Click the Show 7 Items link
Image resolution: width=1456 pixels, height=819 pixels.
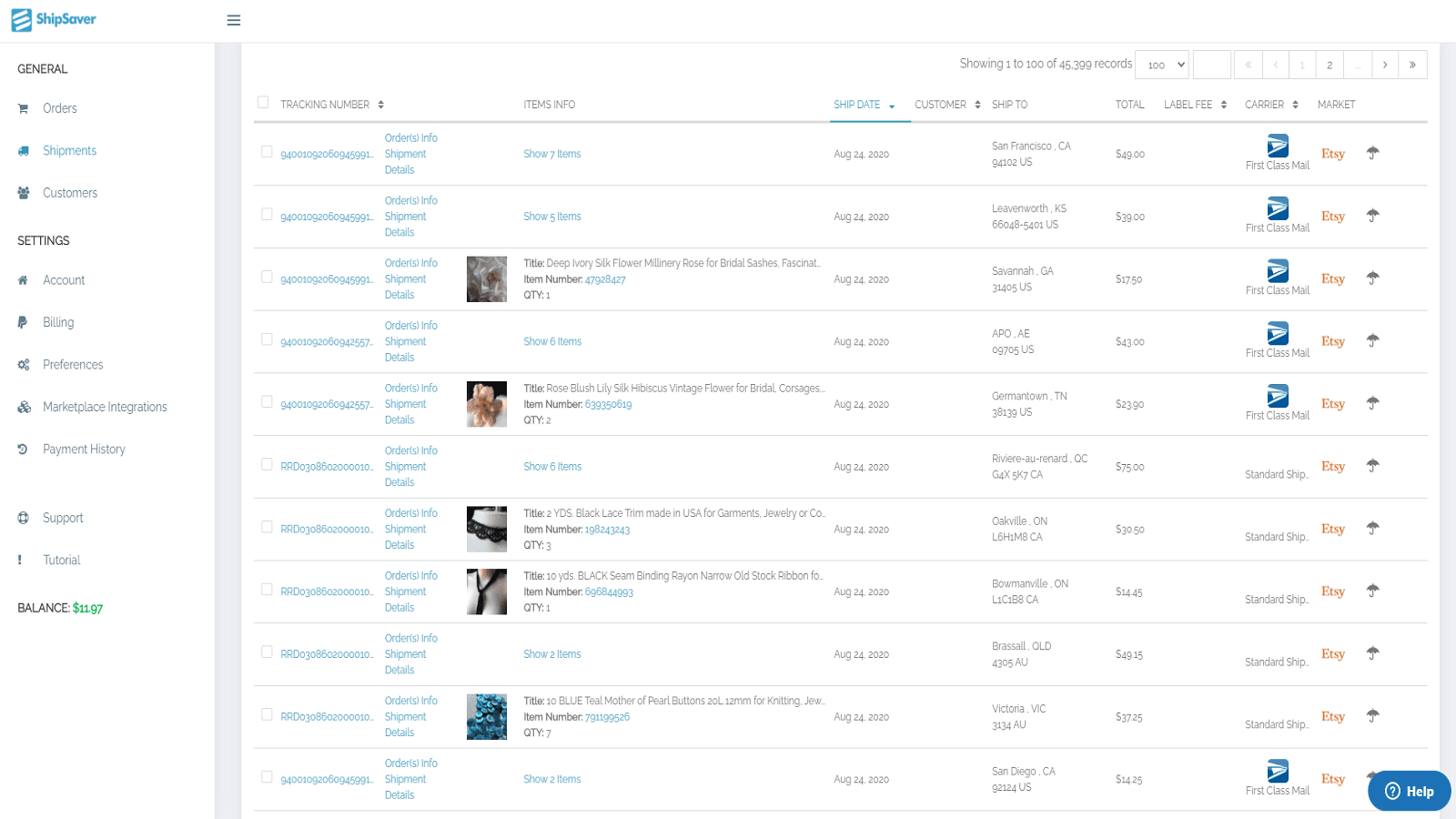(552, 154)
